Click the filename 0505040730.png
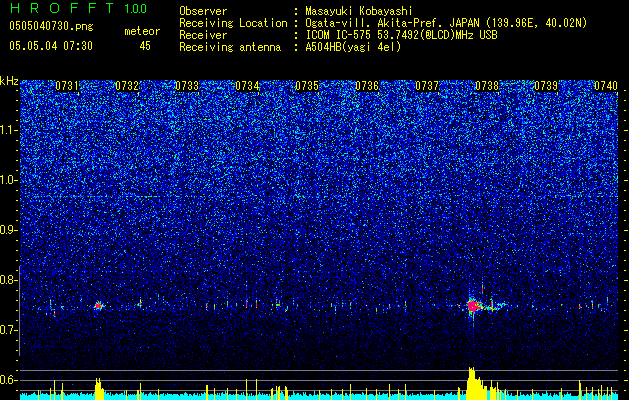 51,26
